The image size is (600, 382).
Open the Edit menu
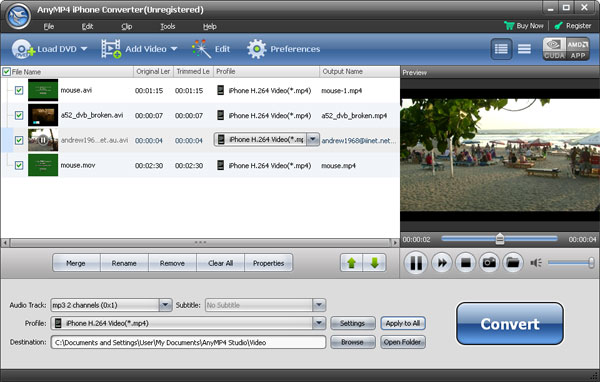point(87,26)
